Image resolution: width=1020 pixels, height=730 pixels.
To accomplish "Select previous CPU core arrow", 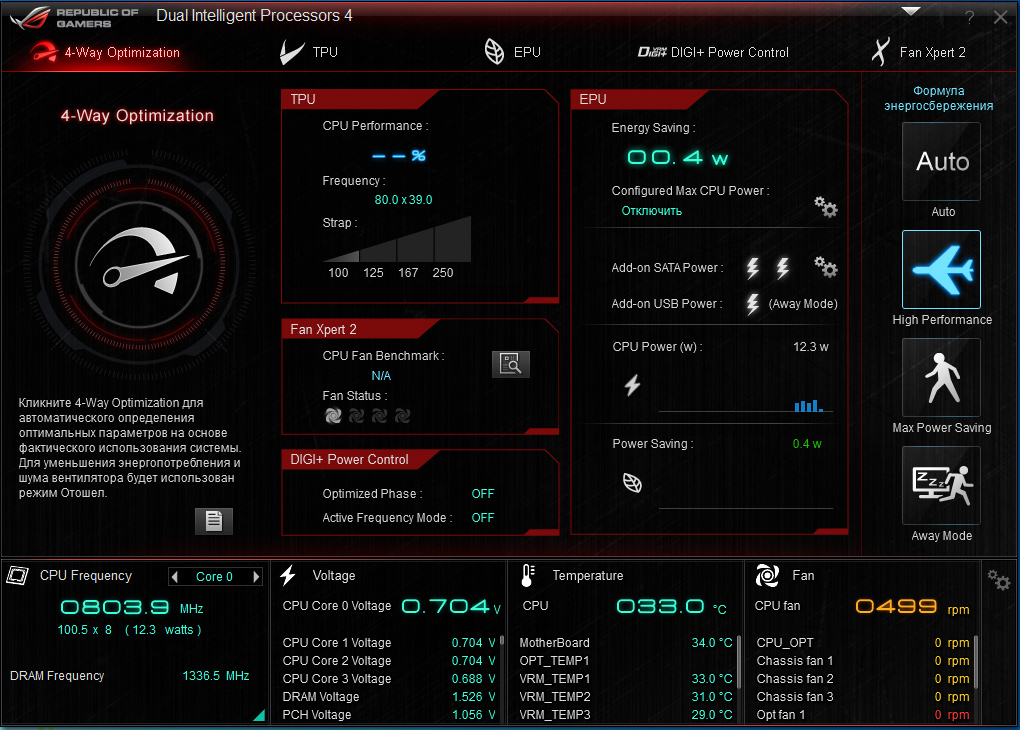I will (x=174, y=576).
